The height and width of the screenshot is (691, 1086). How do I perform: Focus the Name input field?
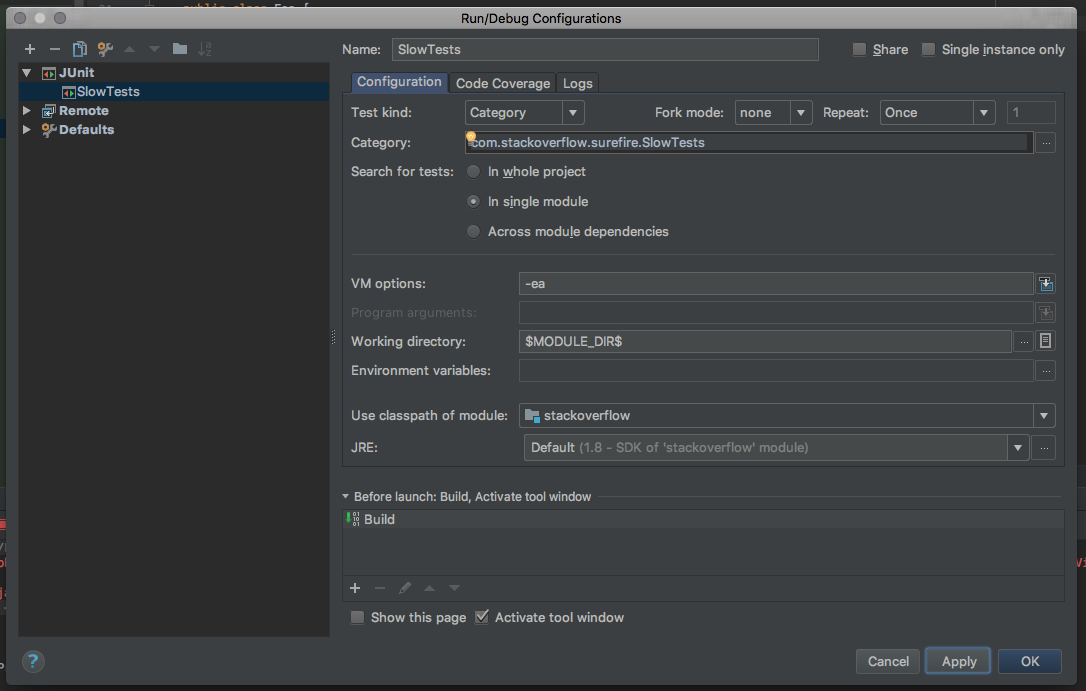point(605,49)
